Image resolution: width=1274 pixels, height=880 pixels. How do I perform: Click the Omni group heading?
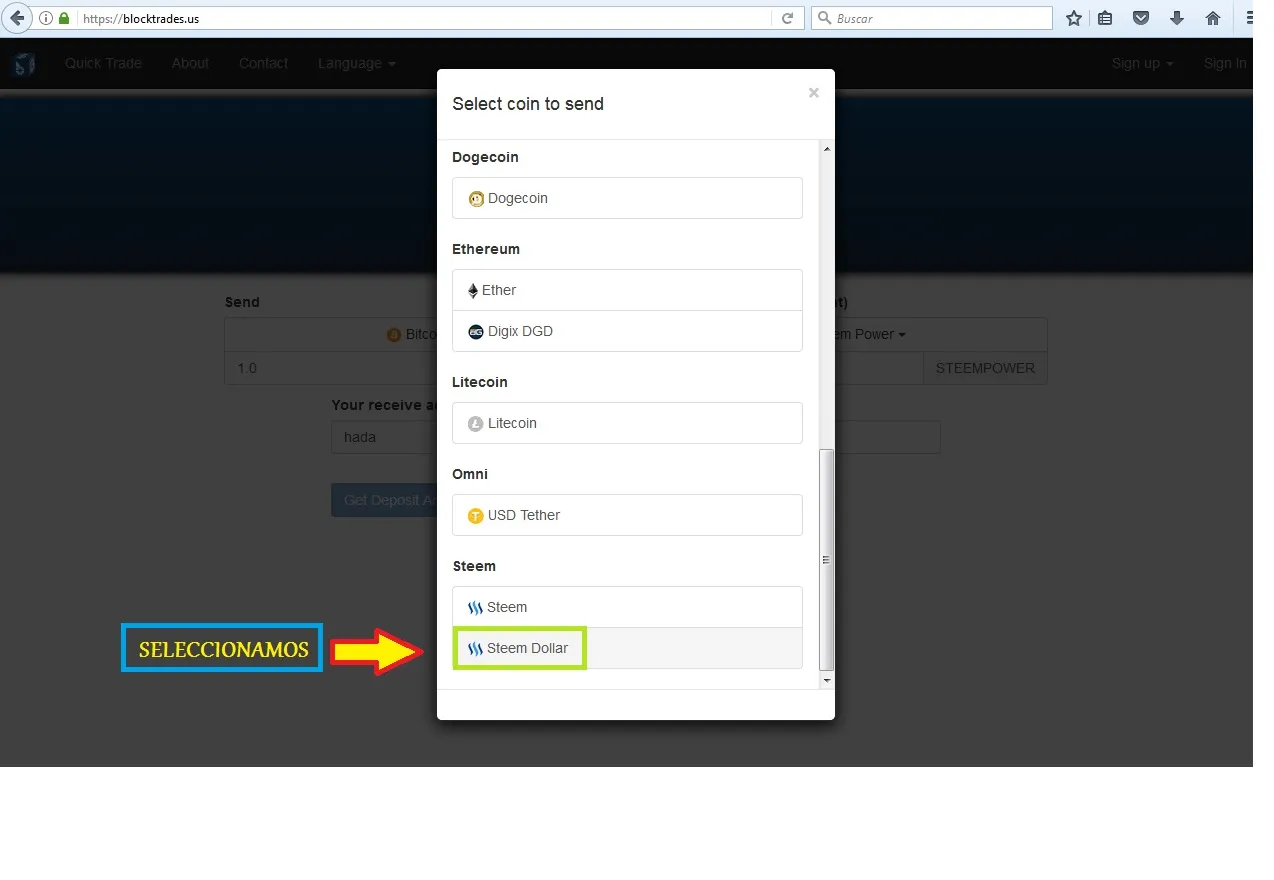(x=470, y=474)
